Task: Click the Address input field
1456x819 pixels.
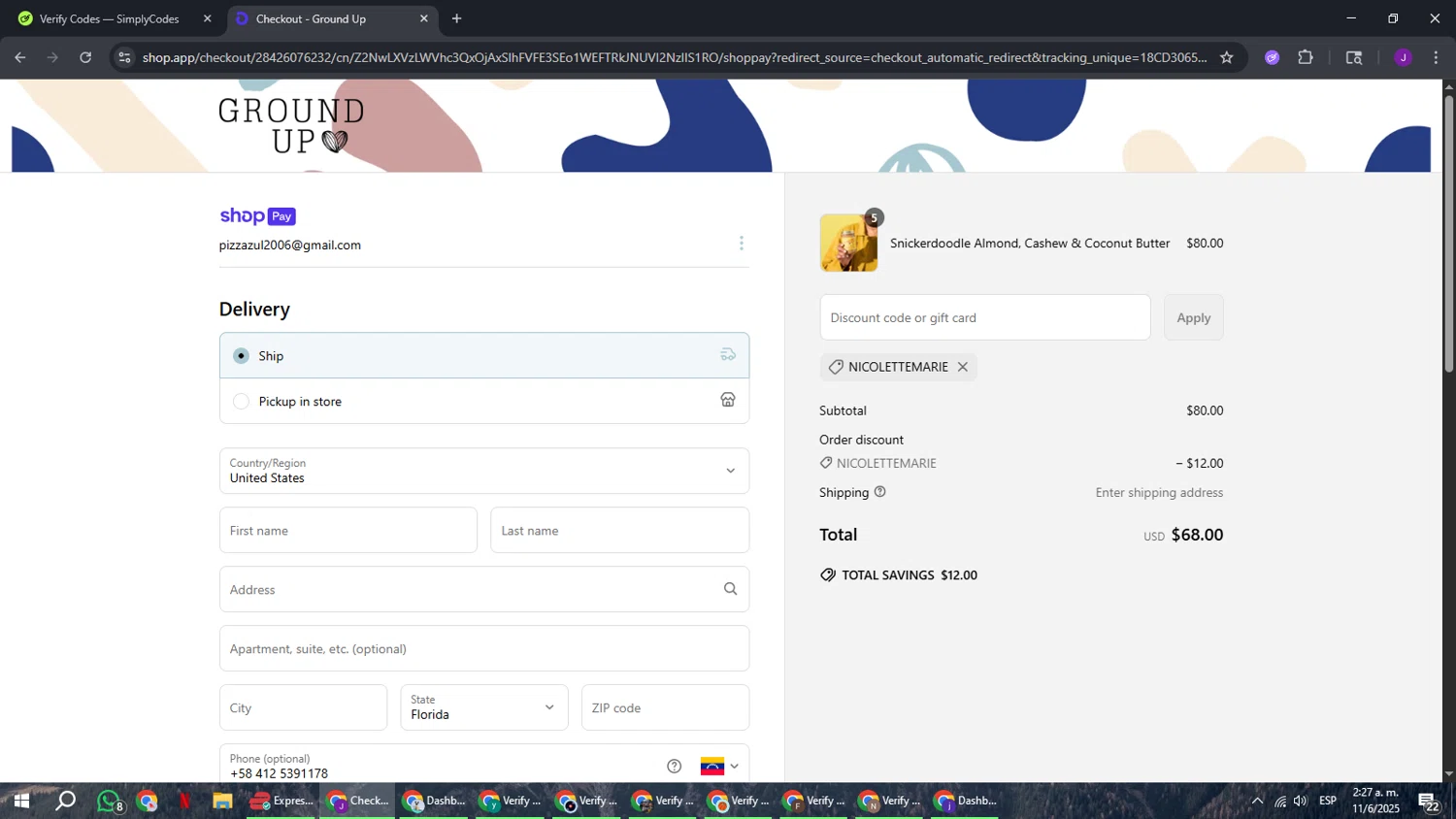Action: (x=484, y=589)
